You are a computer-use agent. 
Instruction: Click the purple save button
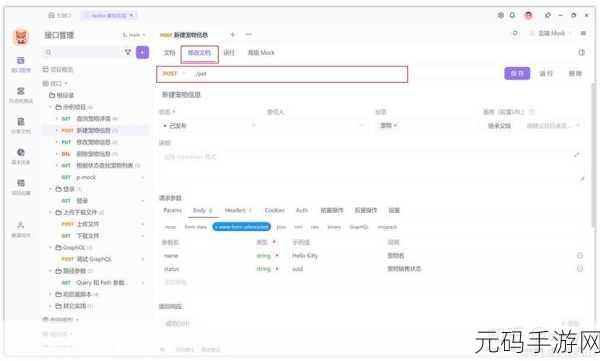click(x=517, y=73)
